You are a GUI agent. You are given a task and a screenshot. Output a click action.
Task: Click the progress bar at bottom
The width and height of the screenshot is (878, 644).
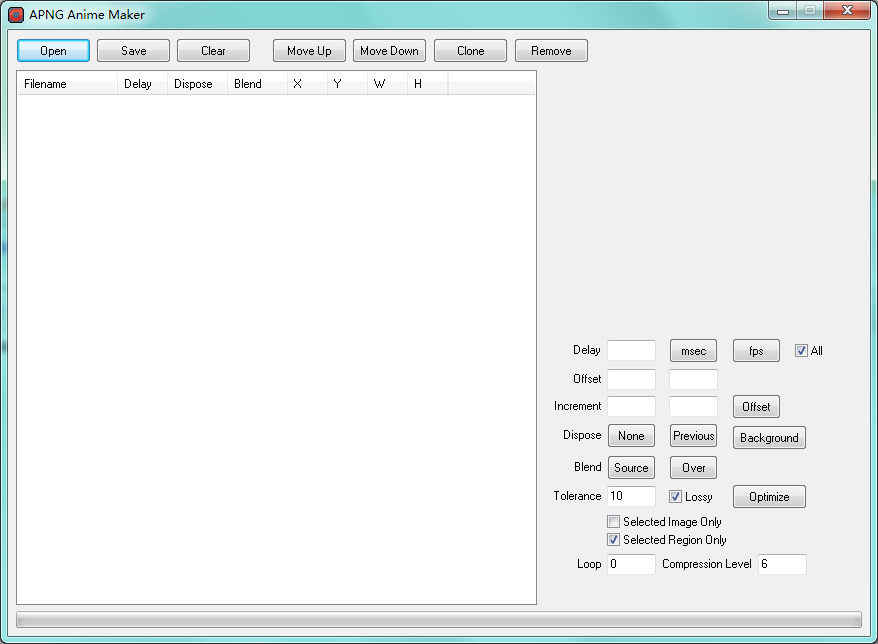tap(439, 619)
